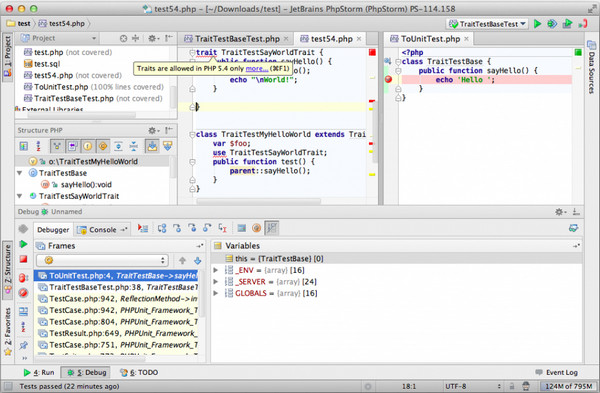Click Scroll from Source target icon in Project panel
Viewport: 600px width, 393px height.
point(123,38)
